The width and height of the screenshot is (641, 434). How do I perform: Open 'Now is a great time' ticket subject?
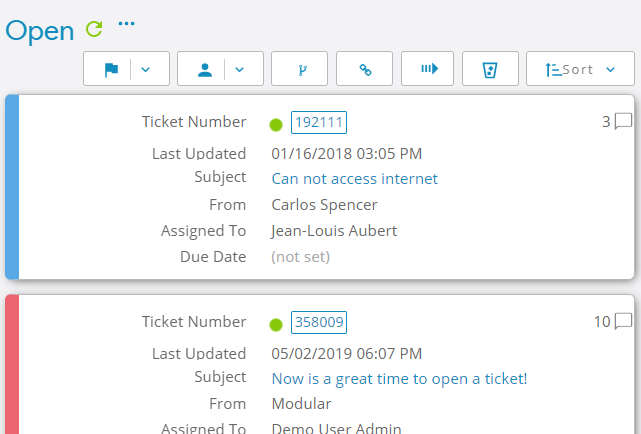(x=399, y=379)
